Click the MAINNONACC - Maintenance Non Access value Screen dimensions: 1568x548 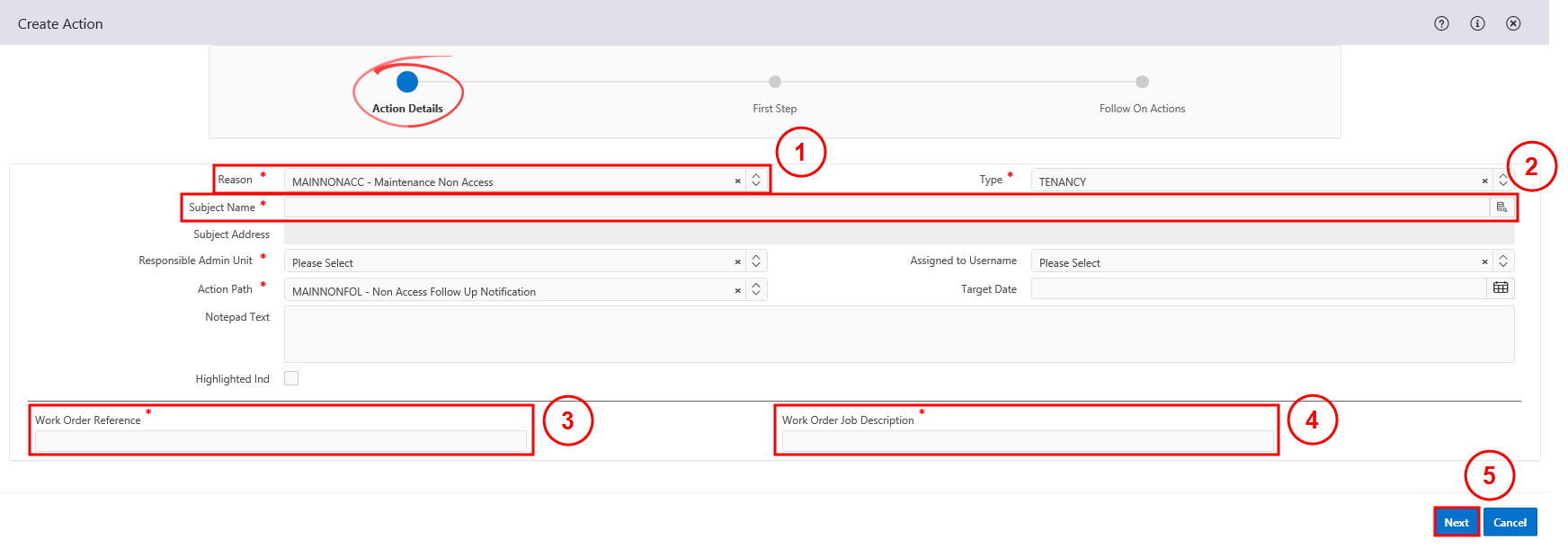[x=393, y=182]
